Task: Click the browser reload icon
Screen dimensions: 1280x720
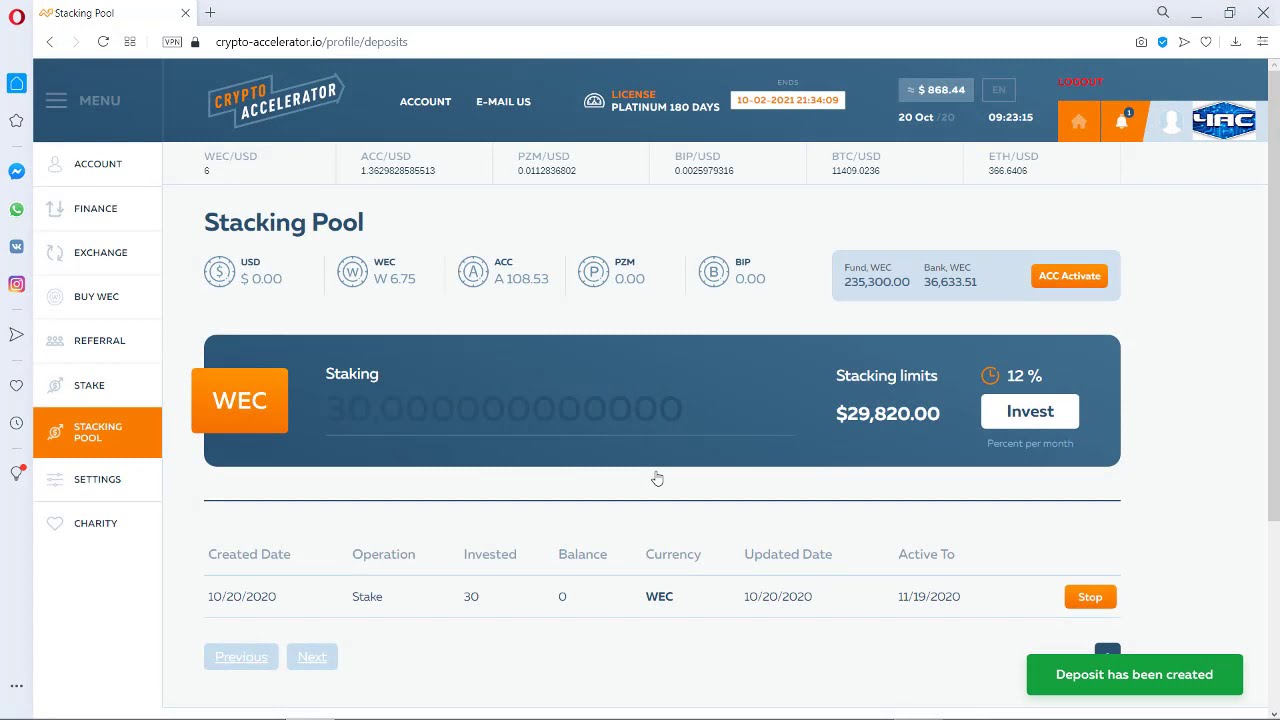Action: click(103, 42)
